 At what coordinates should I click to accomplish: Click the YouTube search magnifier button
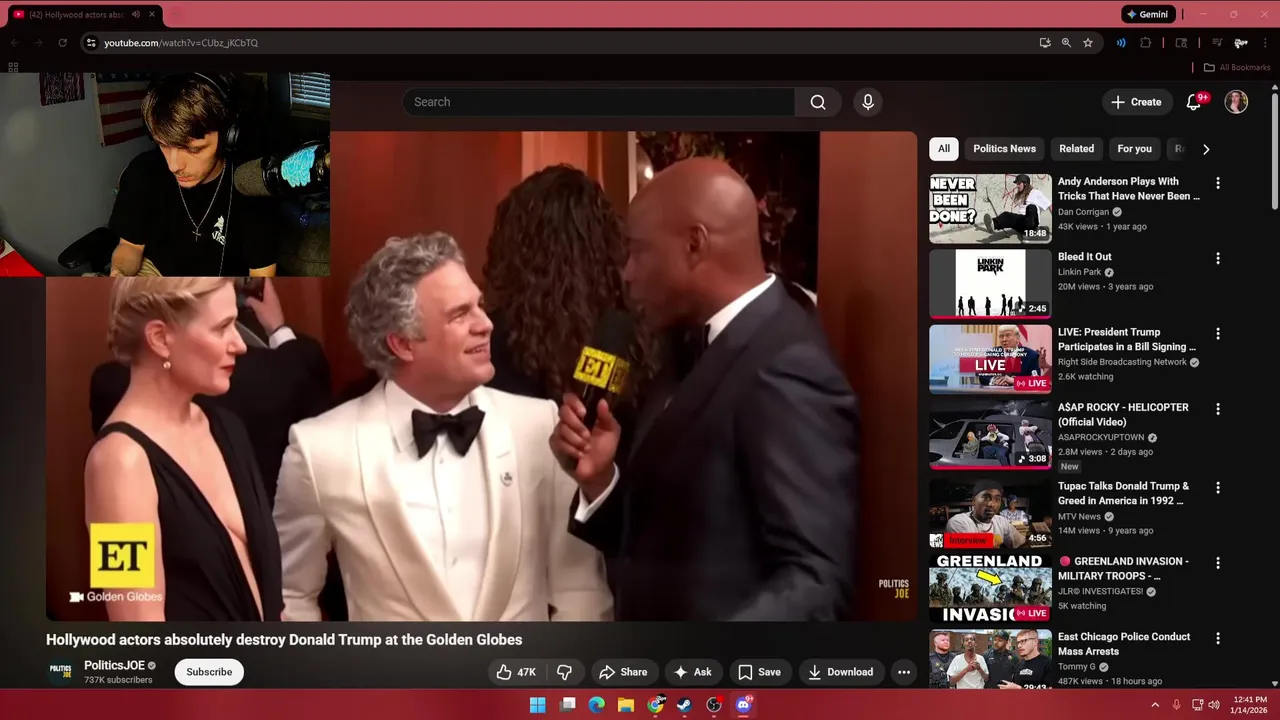tap(818, 102)
